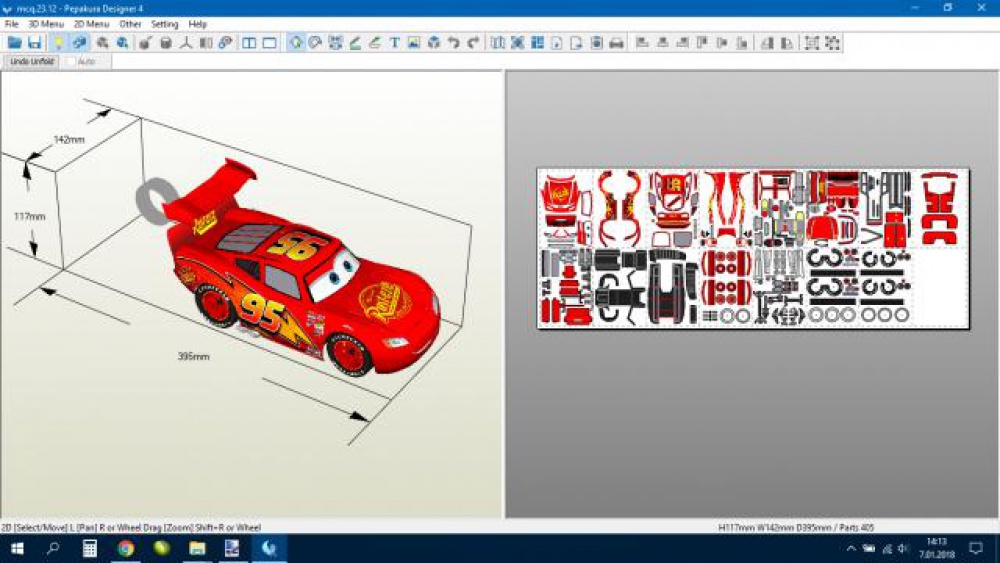Click the Pepakura Designer taskbar icon
Viewport: 1000px width, 563px height.
[x=269, y=548]
